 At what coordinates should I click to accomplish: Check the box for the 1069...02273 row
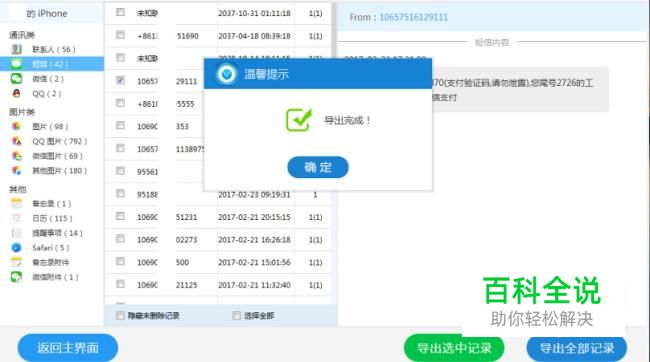(x=120, y=238)
